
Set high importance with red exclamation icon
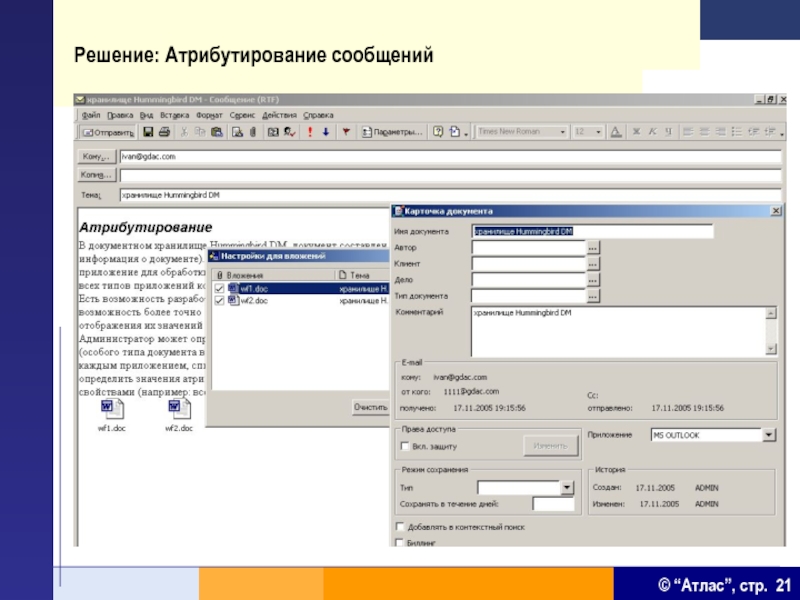tap(311, 132)
